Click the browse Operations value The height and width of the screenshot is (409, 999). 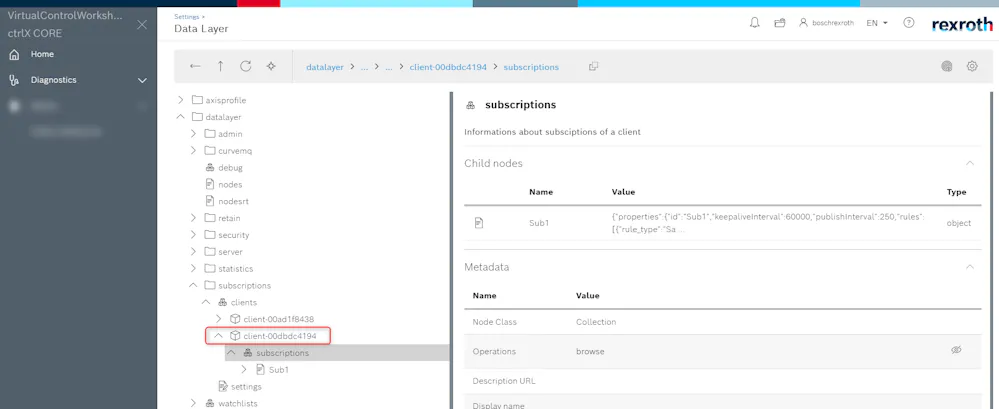[x=590, y=352]
